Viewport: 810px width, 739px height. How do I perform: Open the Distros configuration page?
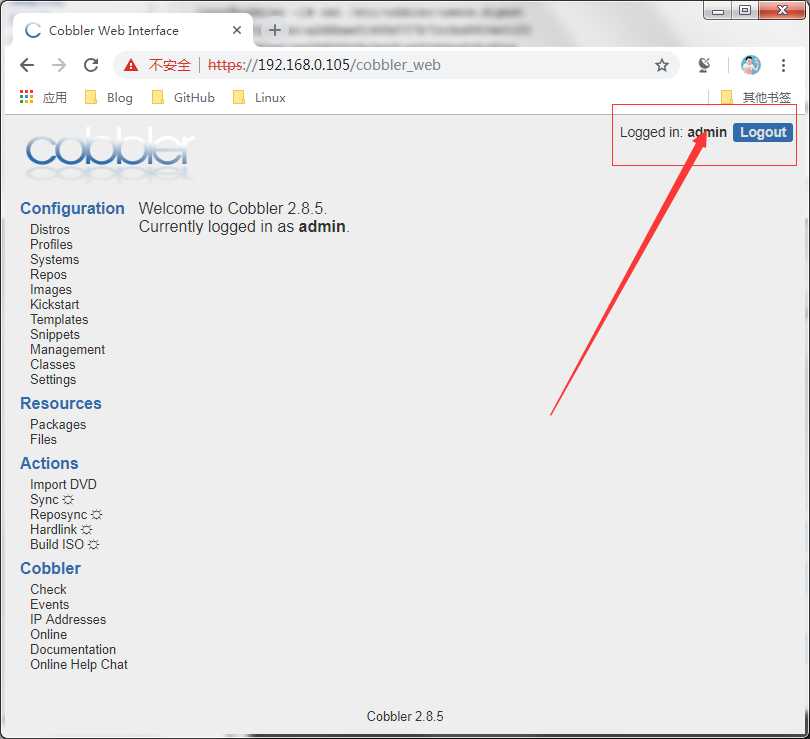coord(50,229)
